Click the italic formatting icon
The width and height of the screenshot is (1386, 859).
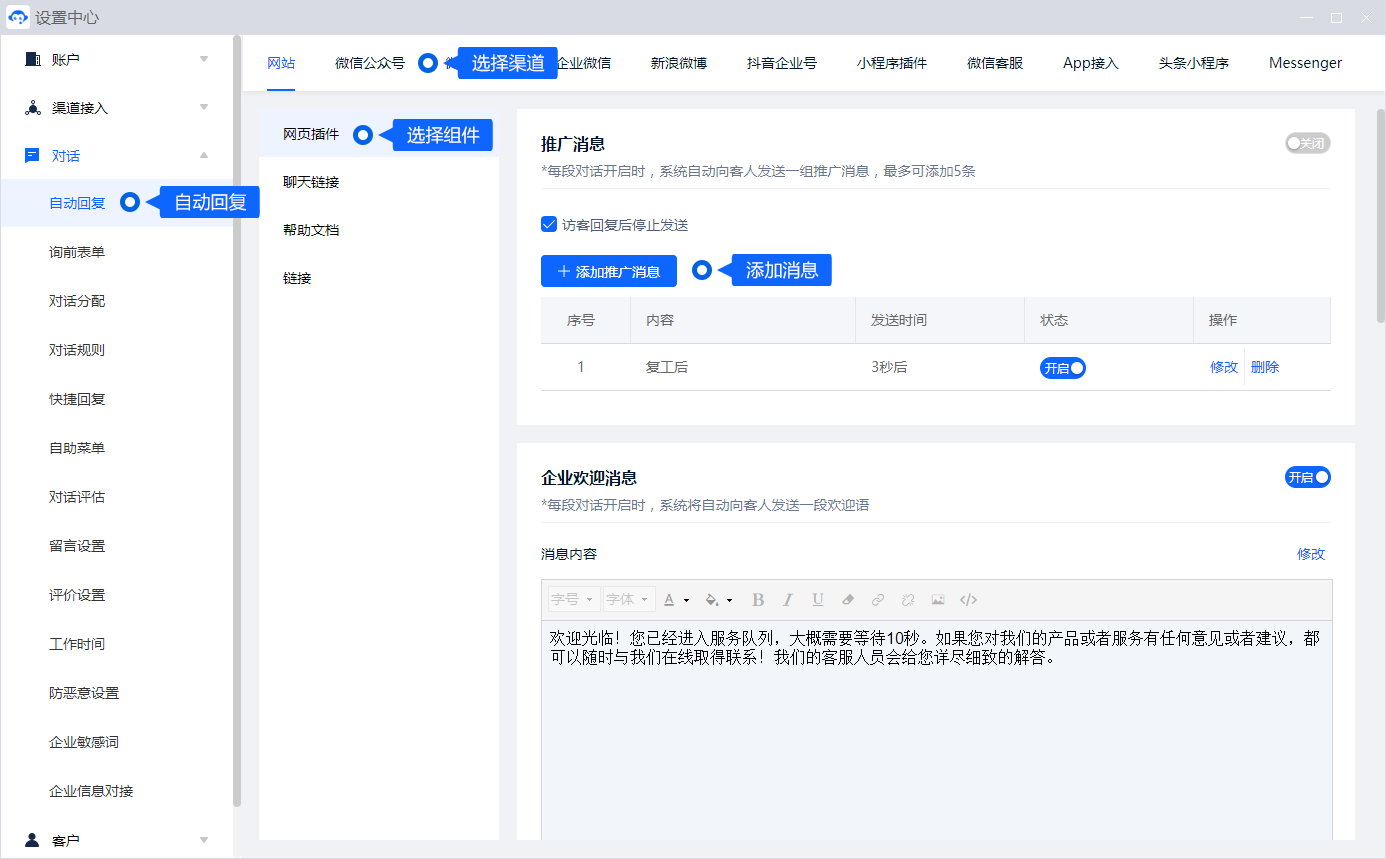(x=788, y=600)
